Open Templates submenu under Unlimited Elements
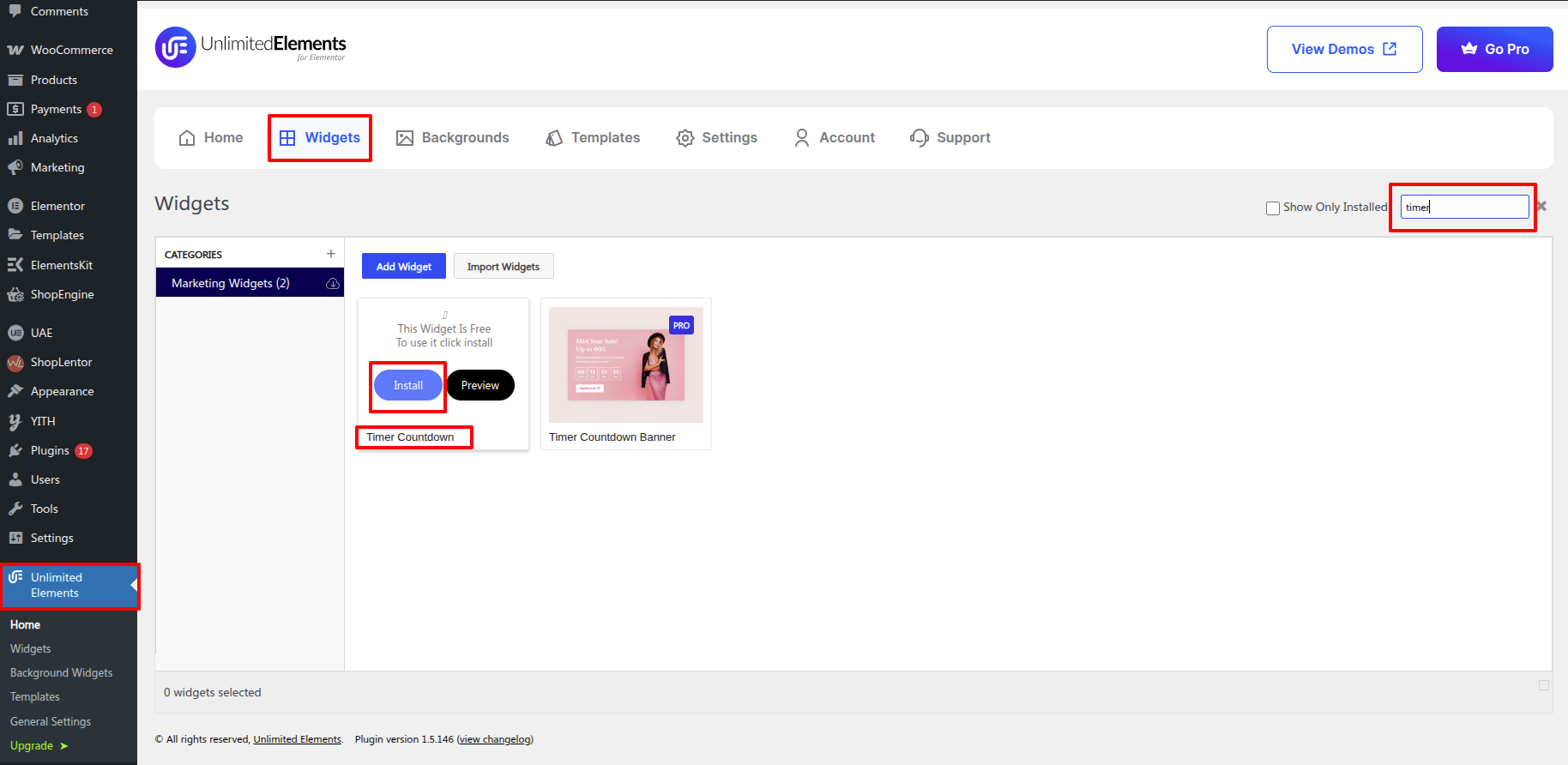This screenshot has height=765, width=1568. click(x=34, y=696)
